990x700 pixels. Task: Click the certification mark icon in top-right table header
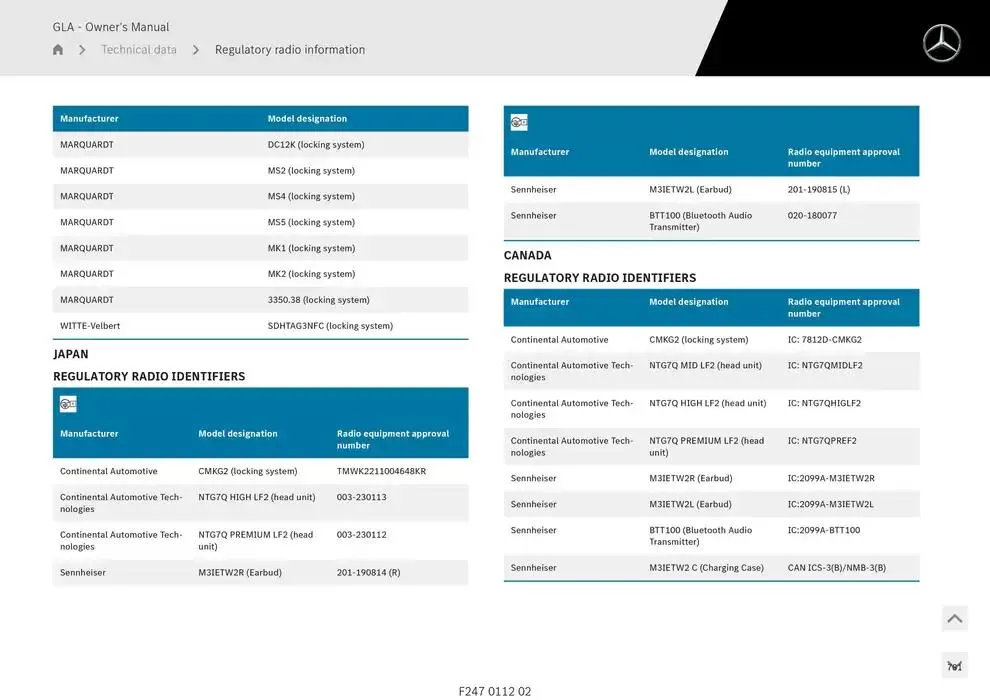(x=519, y=123)
